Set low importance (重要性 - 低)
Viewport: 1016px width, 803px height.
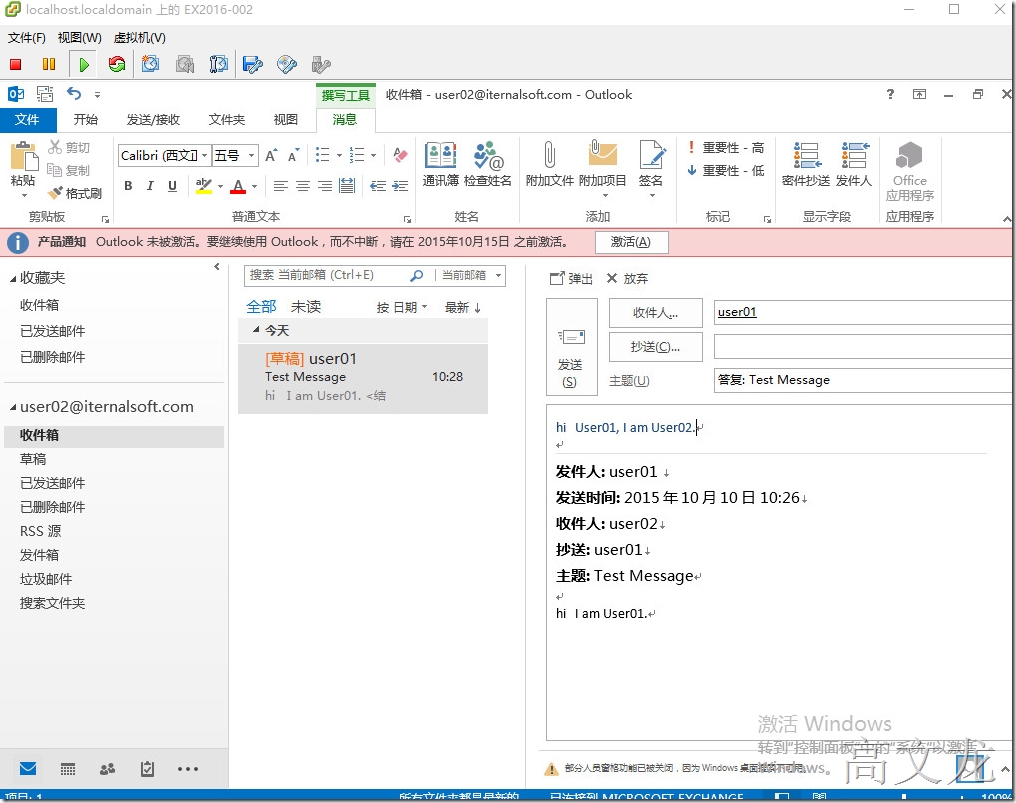(726, 170)
